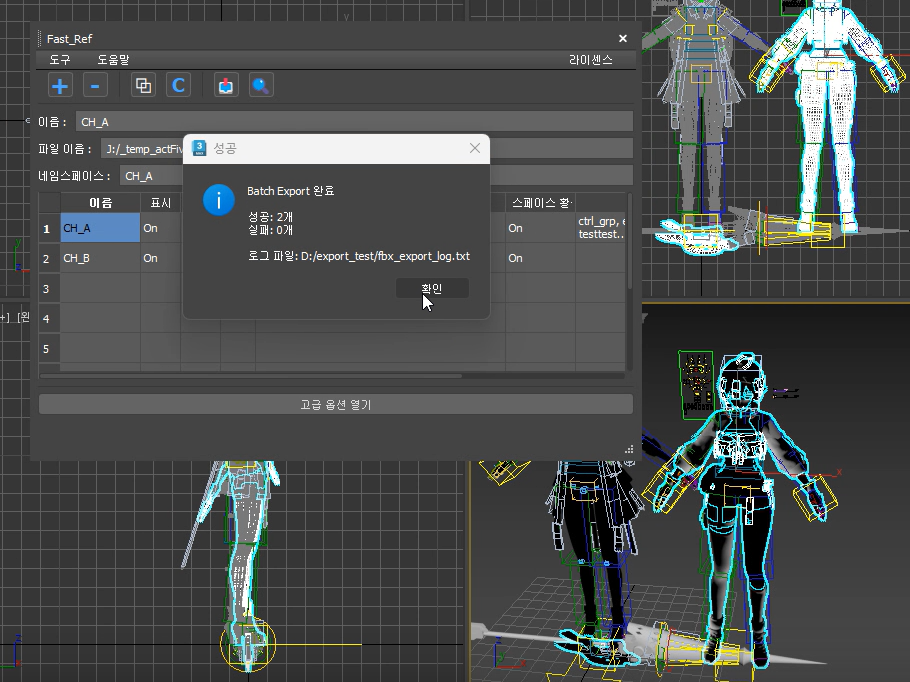The width and height of the screenshot is (910, 682).
Task: Close the 성공 dialog with the X
Action: click(x=475, y=148)
